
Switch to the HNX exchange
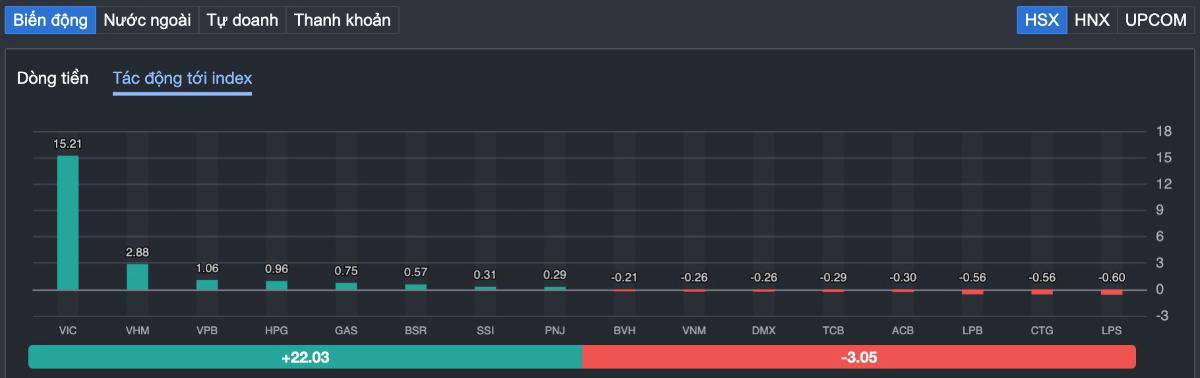click(x=1092, y=20)
